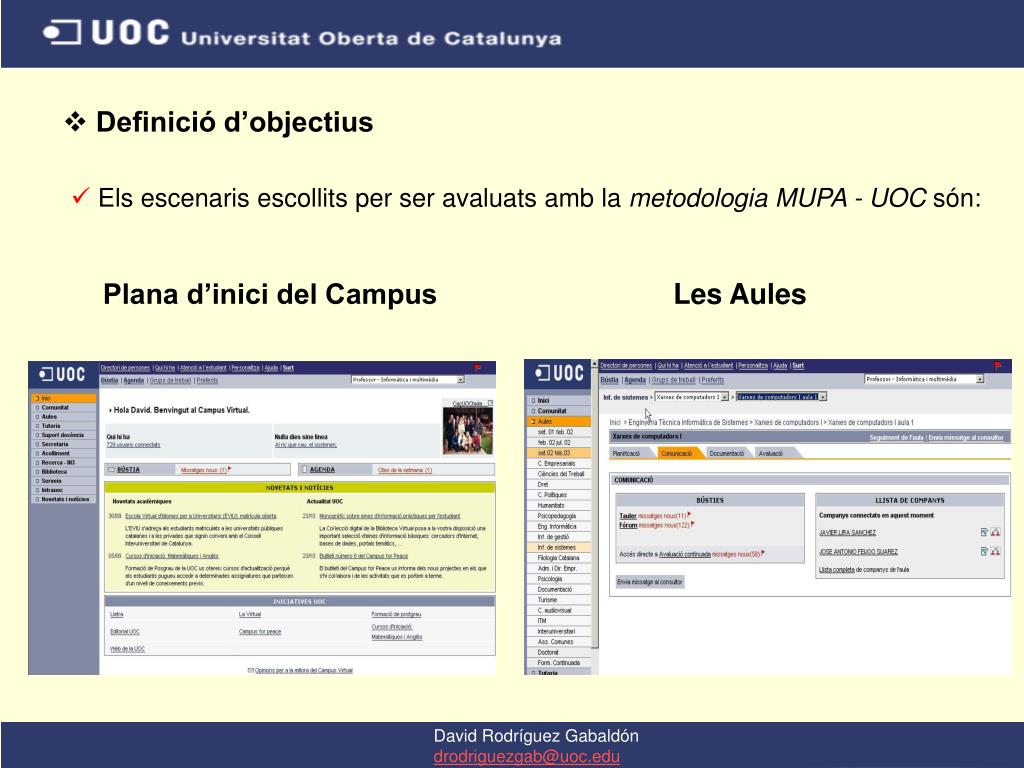Open the Xarxes de computadors I subject dropdown
The height and width of the screenshot is (768, 1024).
pyautogui.click(x=692, y=397)
